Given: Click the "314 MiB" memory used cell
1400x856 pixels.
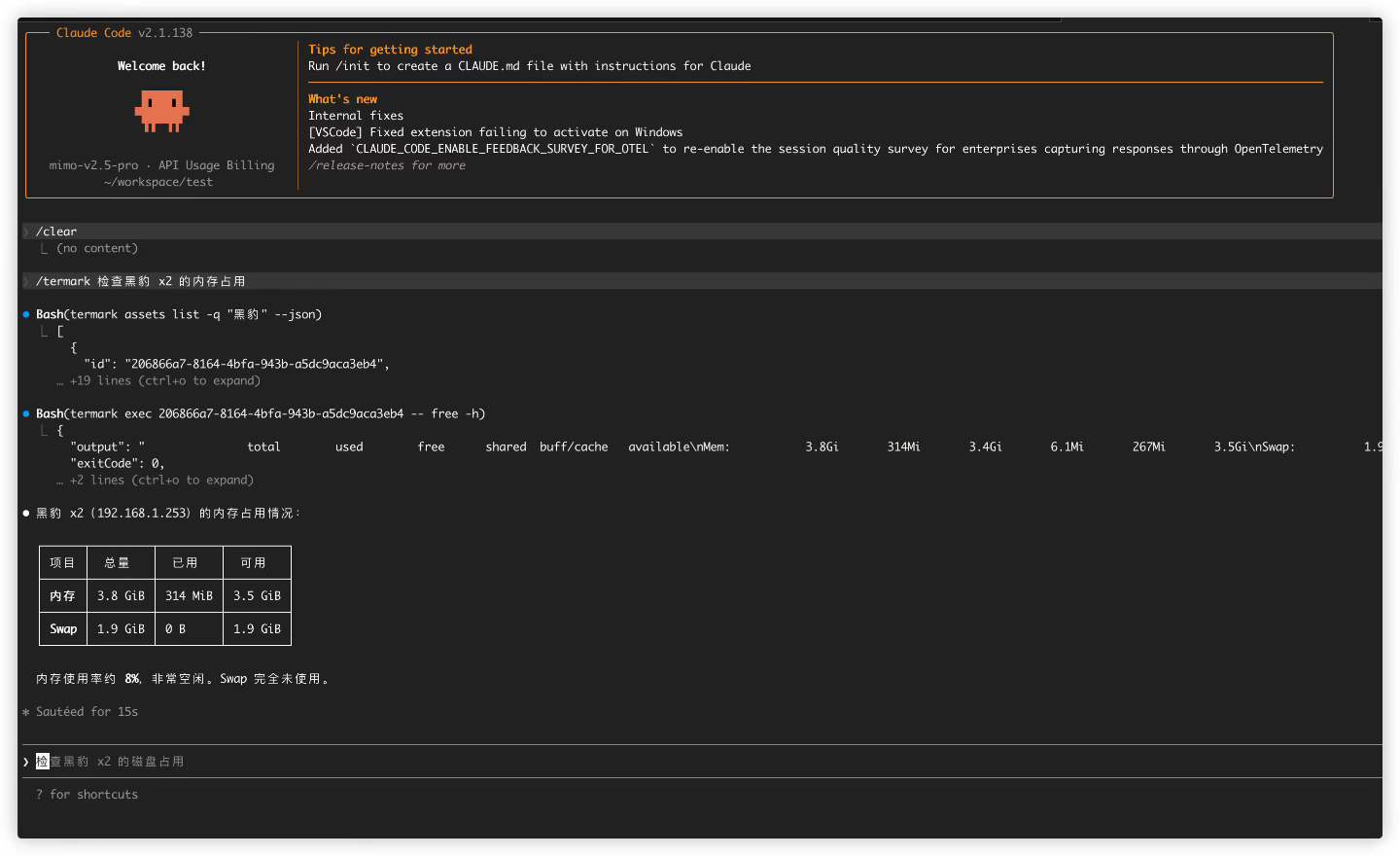Looking at the screenshot, I should click(x=189, y=596).
